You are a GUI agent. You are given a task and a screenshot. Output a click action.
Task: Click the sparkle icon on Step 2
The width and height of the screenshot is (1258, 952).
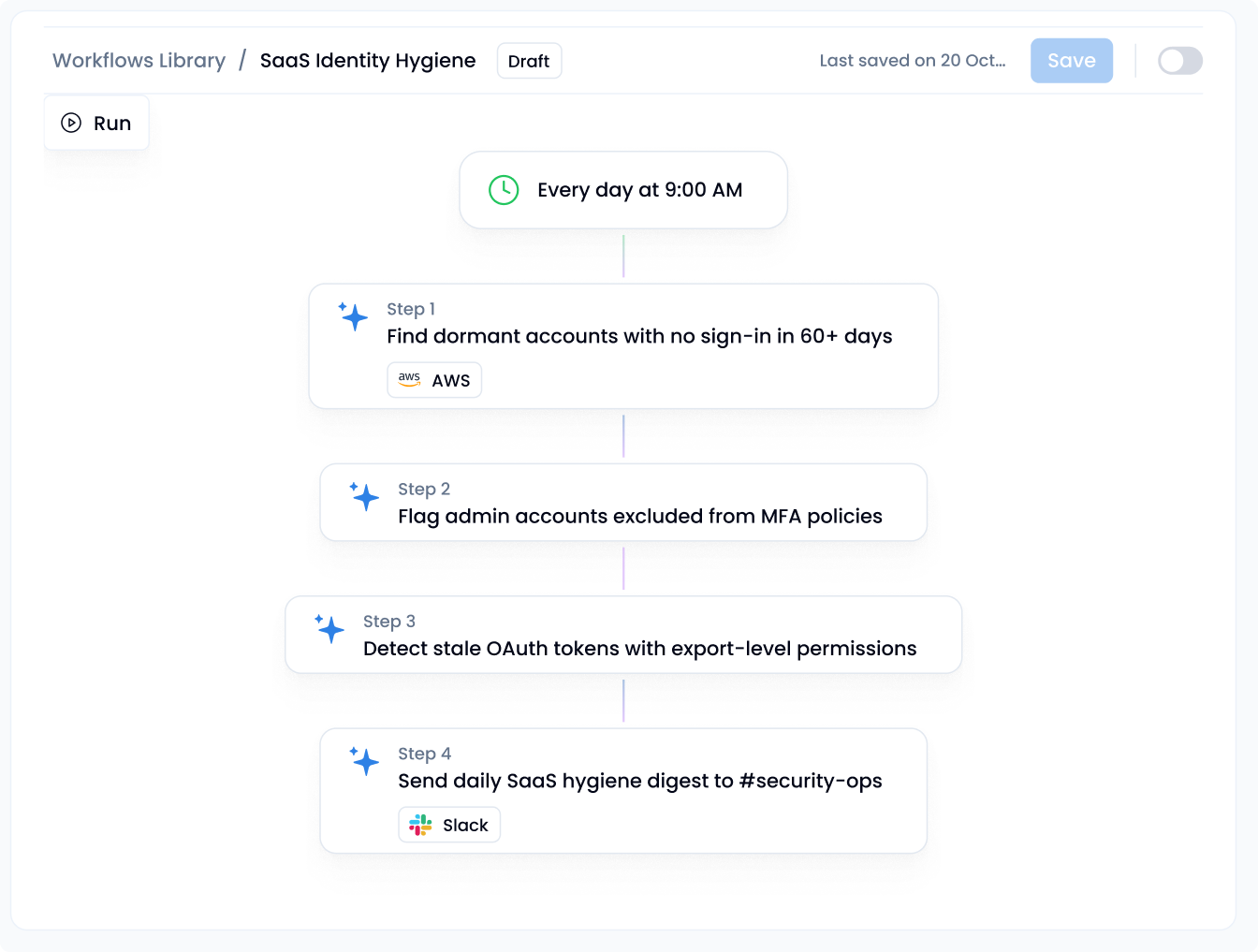pyautogui.click(x=364, y=496)
